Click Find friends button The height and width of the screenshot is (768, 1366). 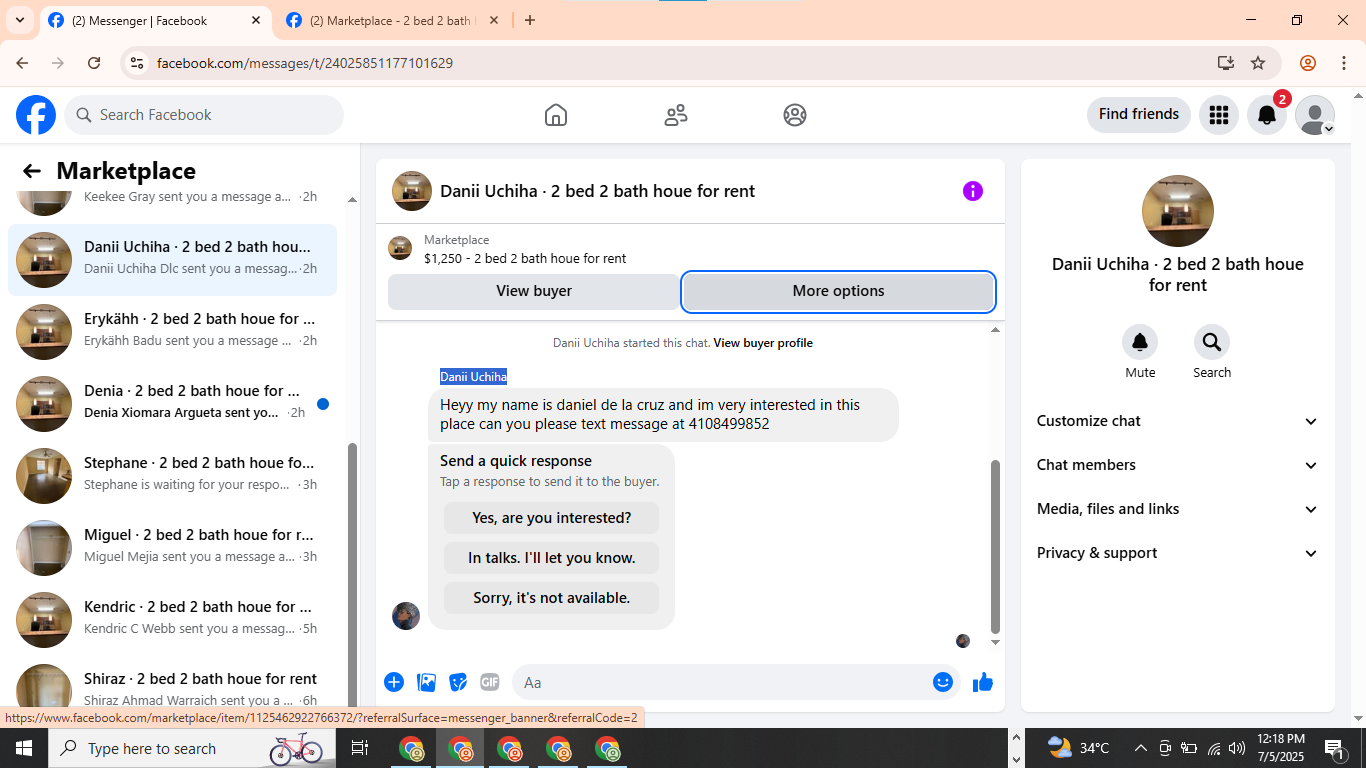1139,114
